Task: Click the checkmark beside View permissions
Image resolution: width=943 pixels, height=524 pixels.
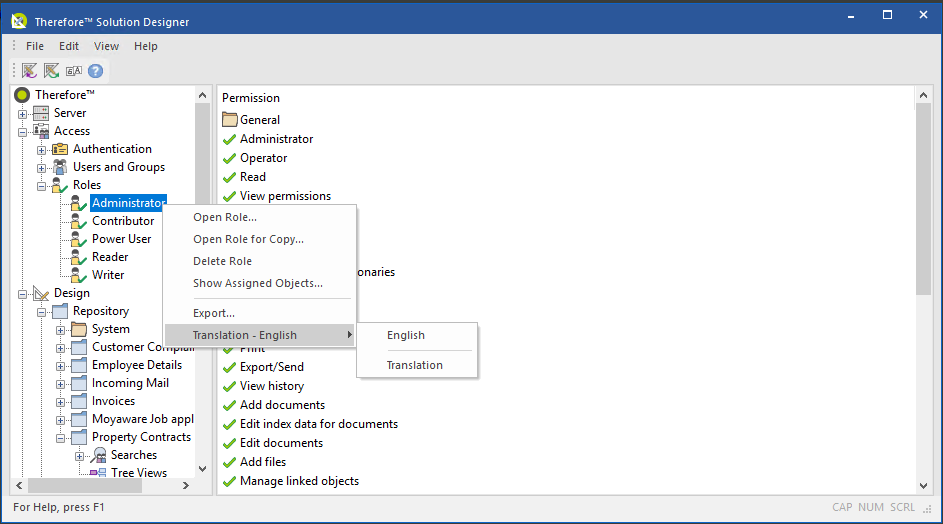Action: [229, 197]
